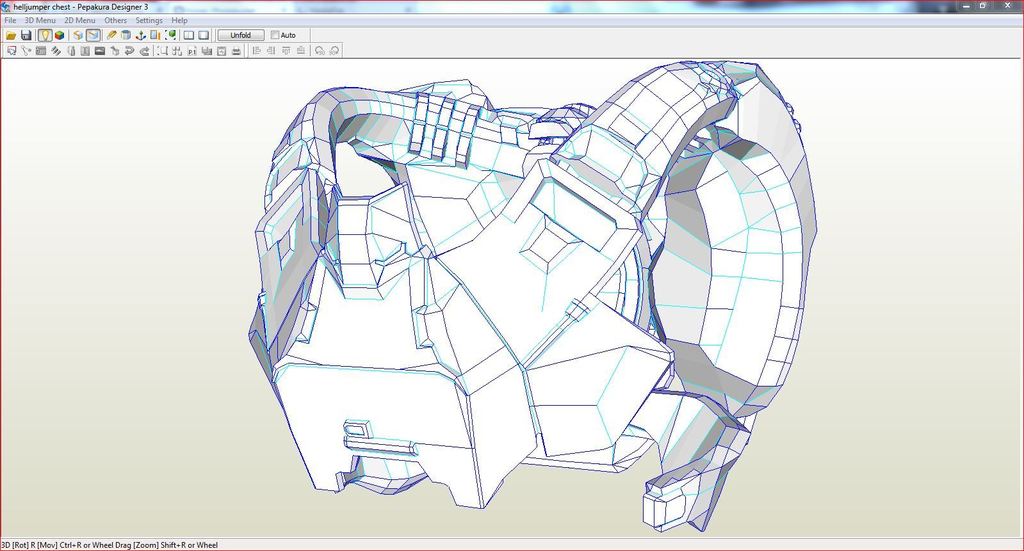Click the diagonal striped edge tool icon
Screen dimensions: 1024x551
[56, 51]
